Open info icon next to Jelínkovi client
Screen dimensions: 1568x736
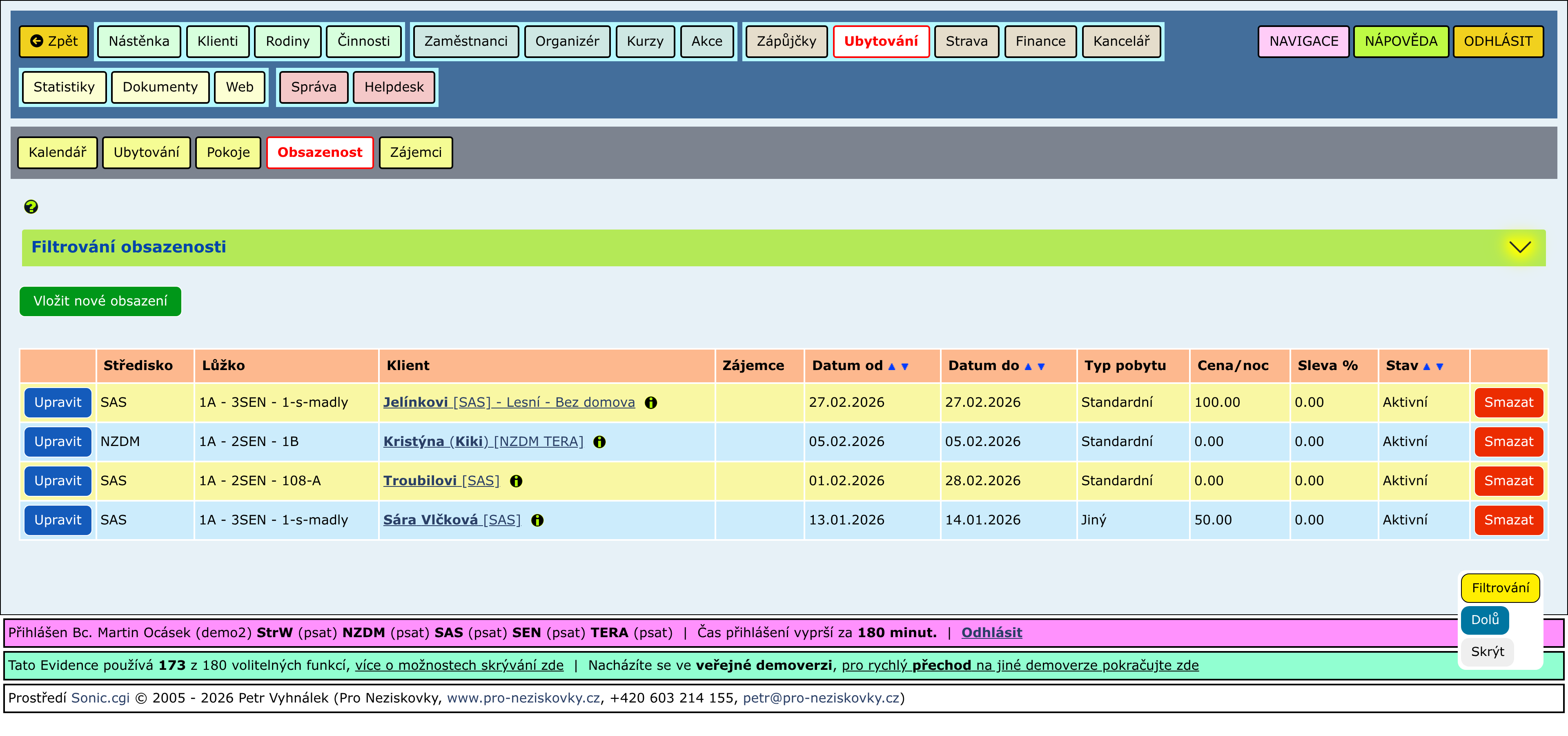[651, 403]
